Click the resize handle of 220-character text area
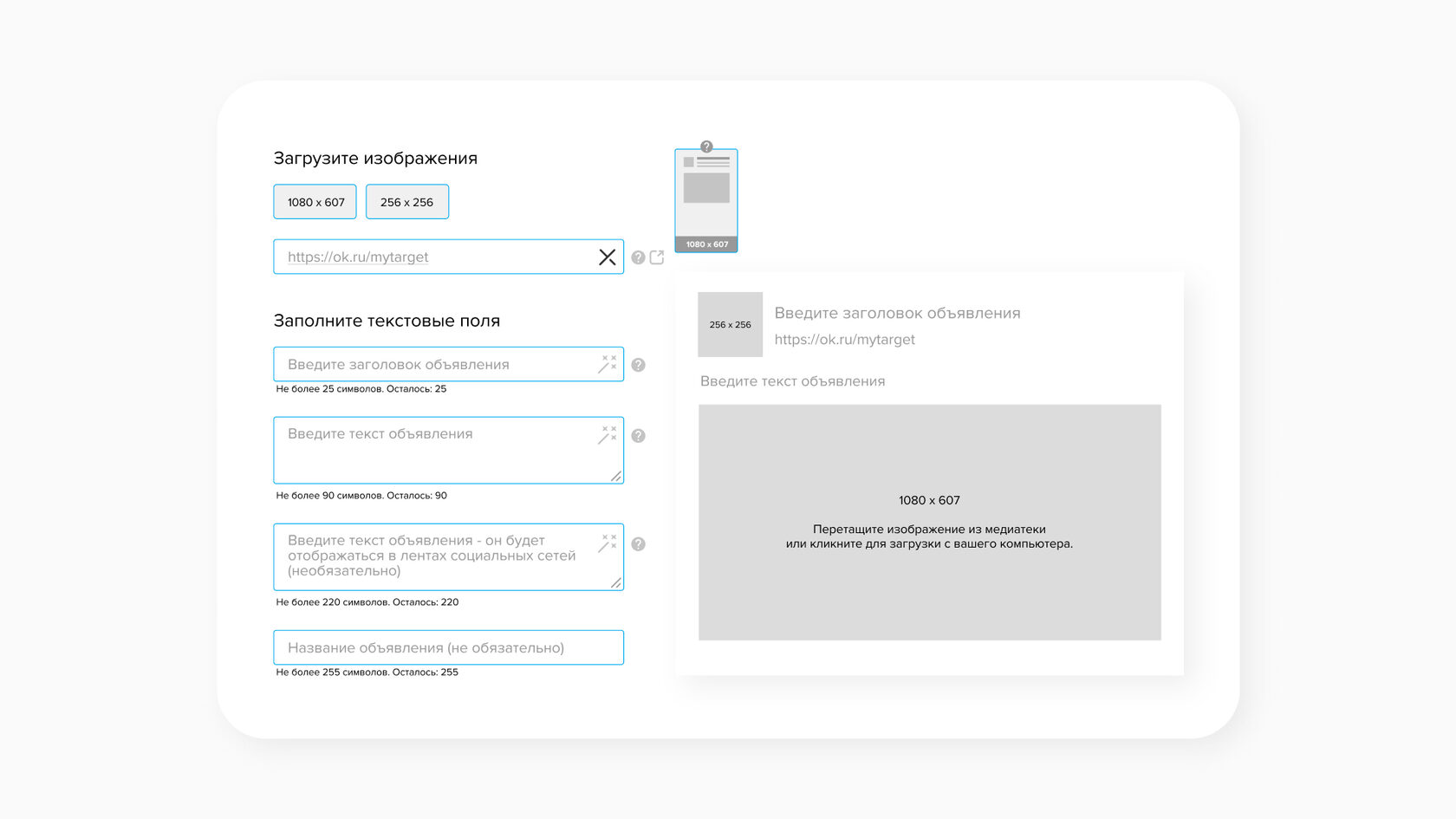The width and height of the screenshot is (1456, 819). [x=616, y=583]
